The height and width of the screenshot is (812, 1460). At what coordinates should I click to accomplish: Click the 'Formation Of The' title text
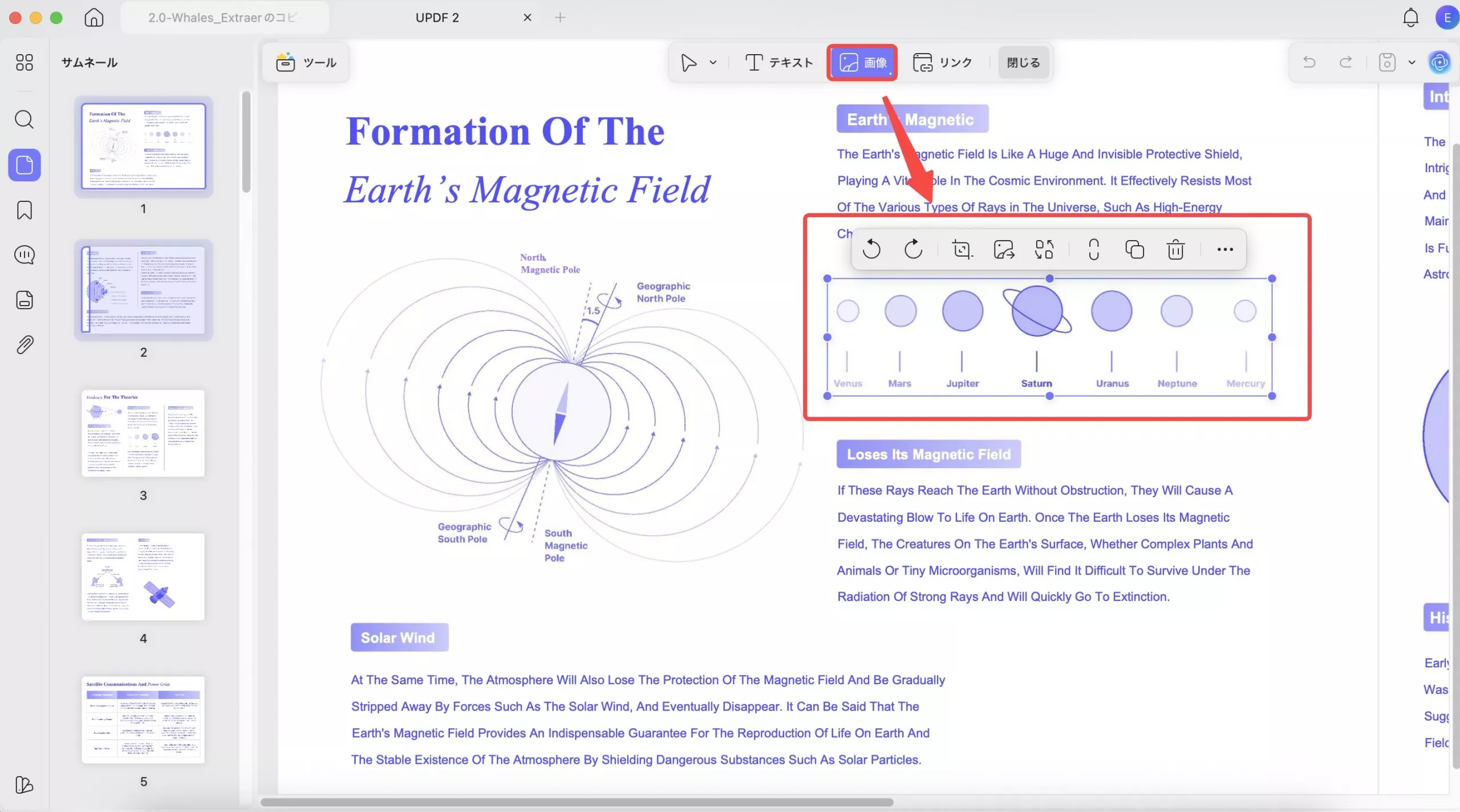point(505,132)
